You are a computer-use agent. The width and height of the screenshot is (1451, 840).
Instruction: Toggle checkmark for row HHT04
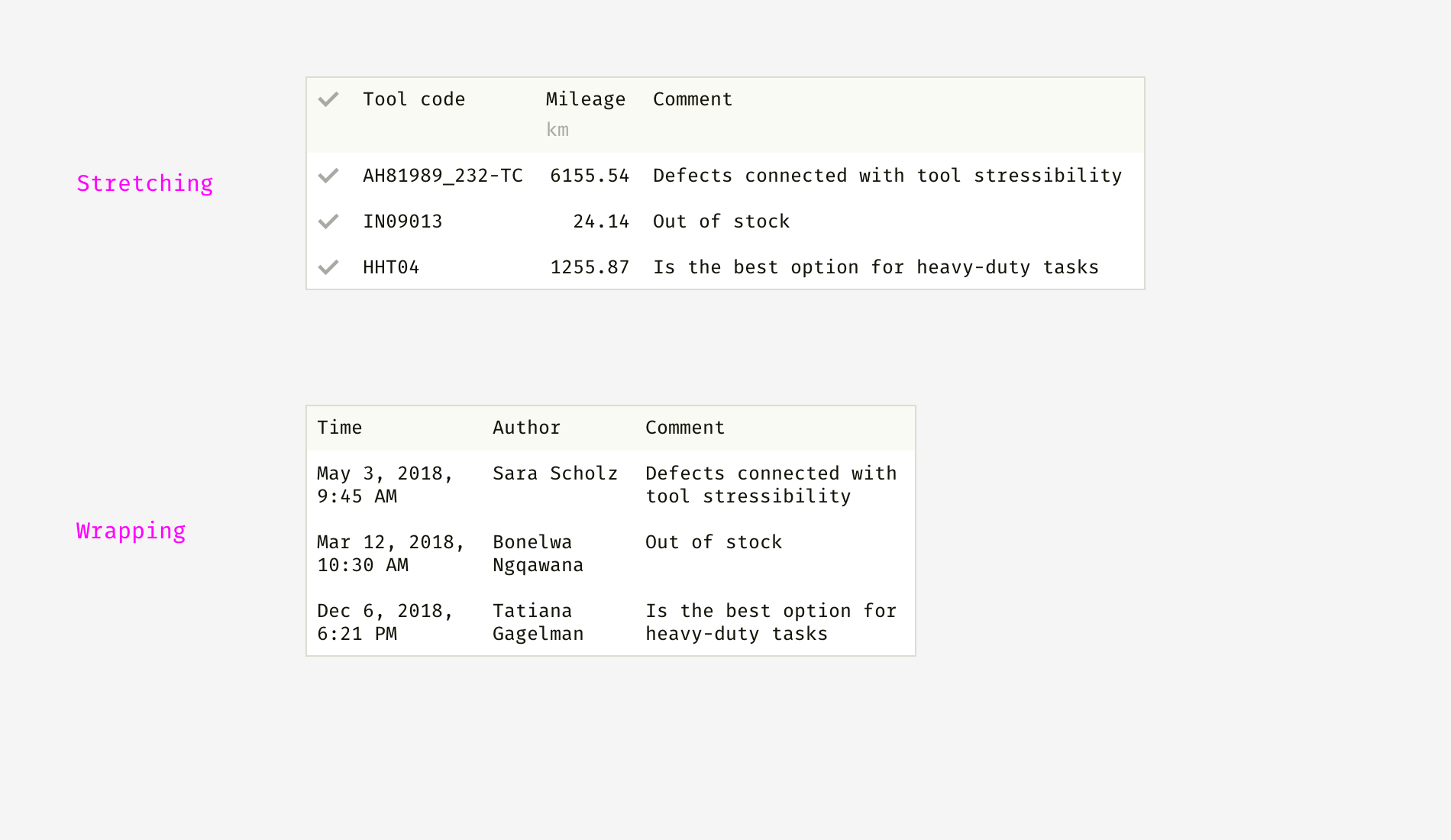point(328,267)
